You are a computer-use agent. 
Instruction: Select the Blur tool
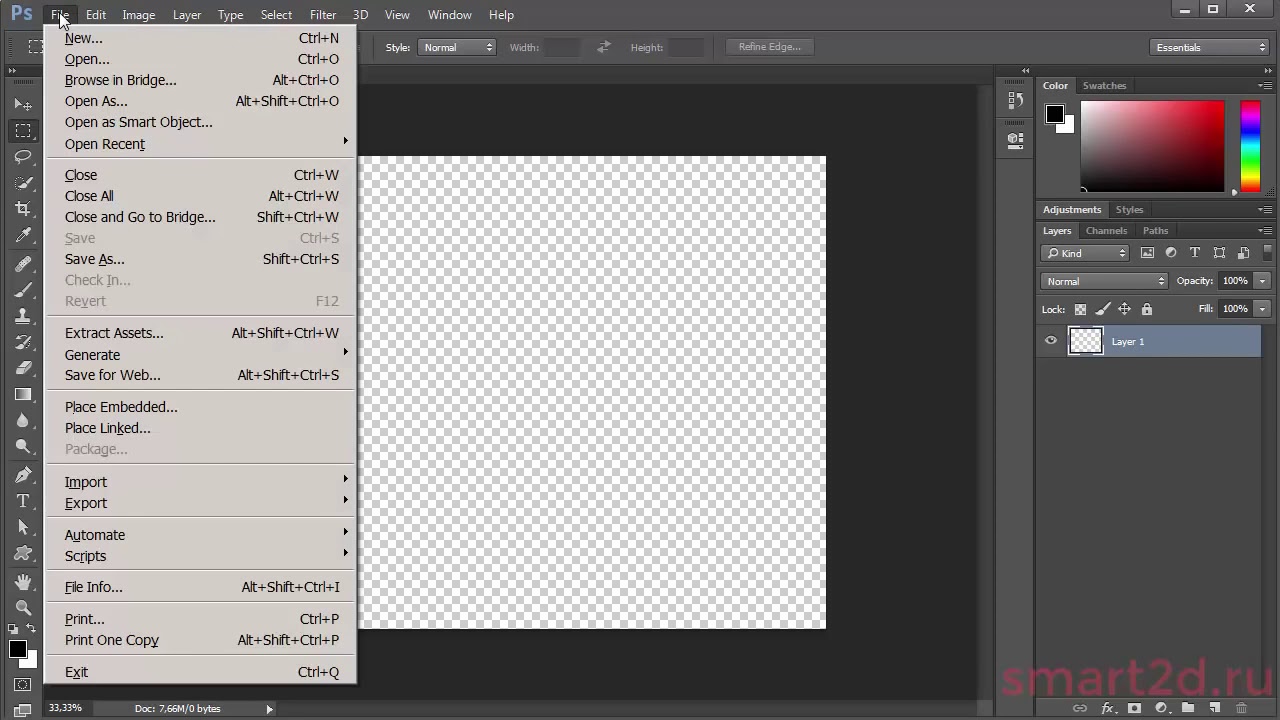pos(23,420)
